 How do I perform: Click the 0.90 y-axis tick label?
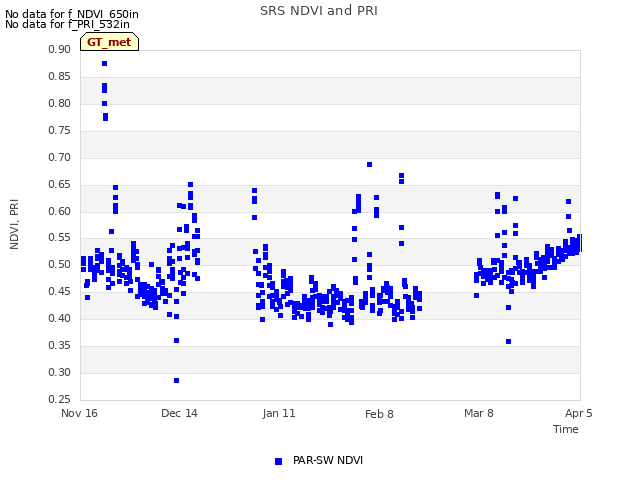coord(60,49)
